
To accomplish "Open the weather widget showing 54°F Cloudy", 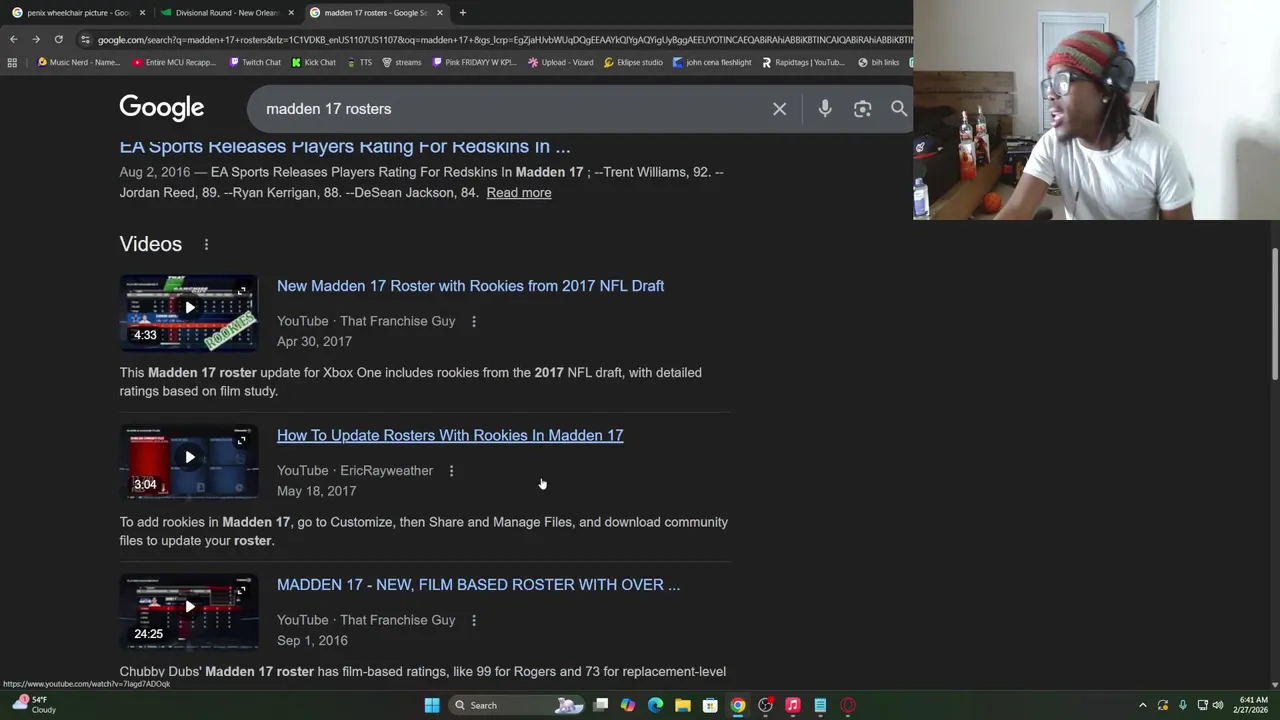I will [36, 705].
